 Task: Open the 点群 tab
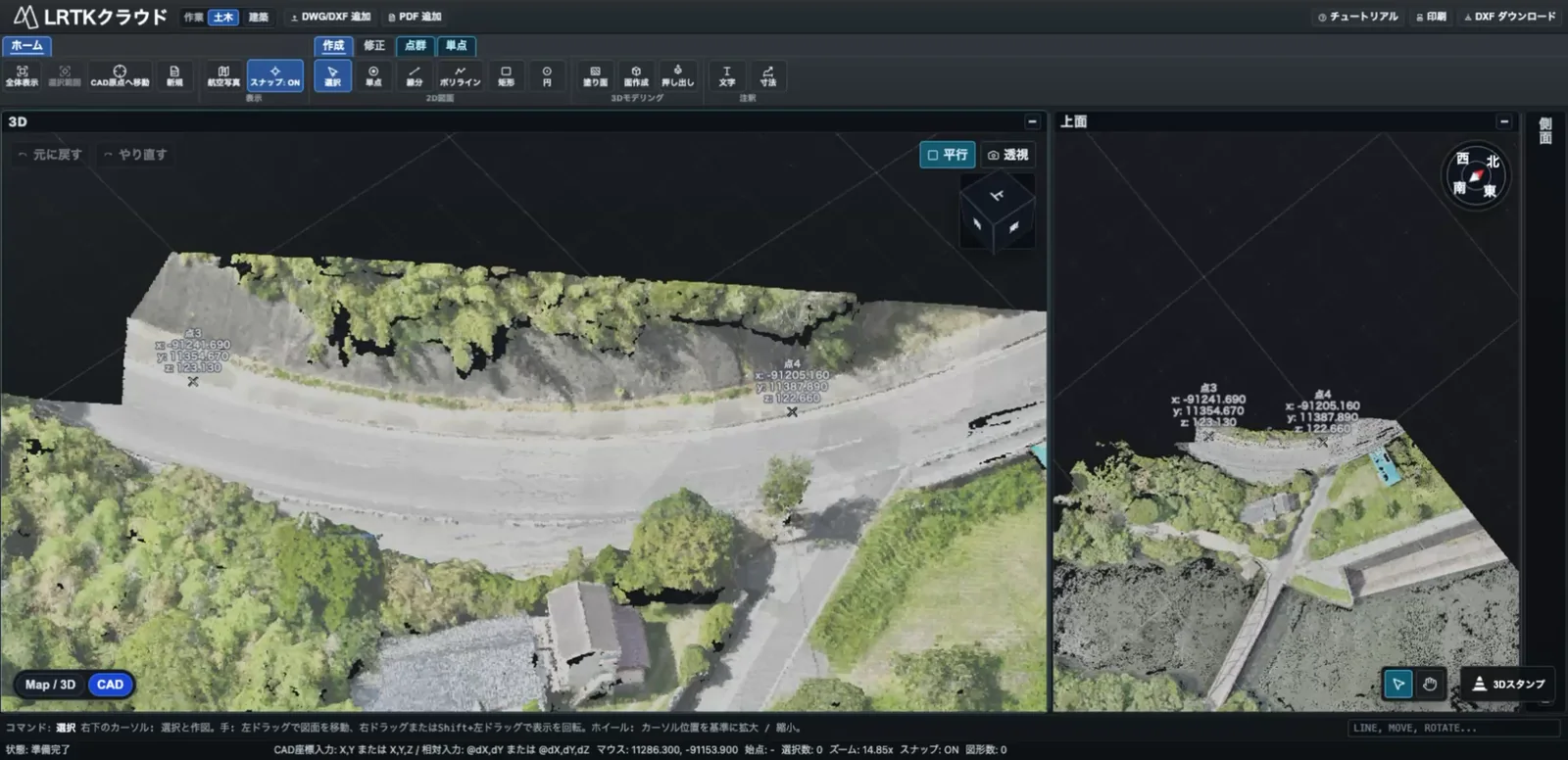pyautogui.click(x=416, y=45)
